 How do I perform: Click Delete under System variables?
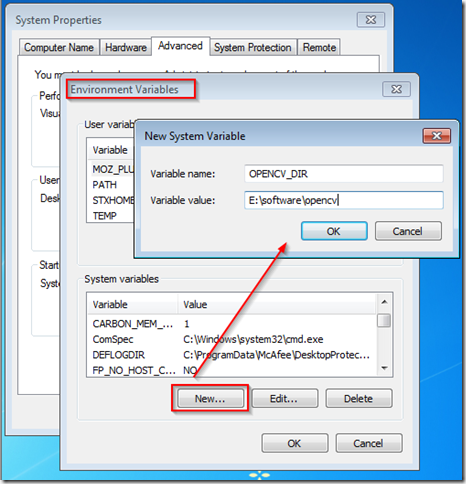[359, 398]
